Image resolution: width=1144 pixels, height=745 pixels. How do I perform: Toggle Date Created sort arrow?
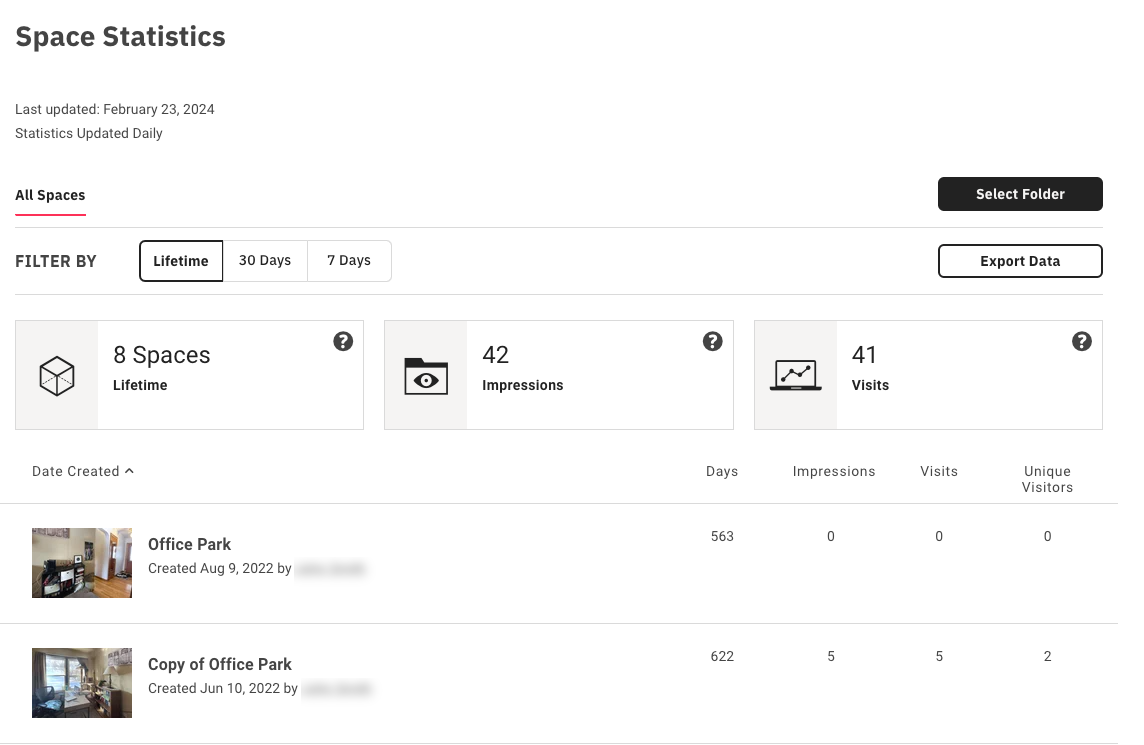(x=129, y=471)
